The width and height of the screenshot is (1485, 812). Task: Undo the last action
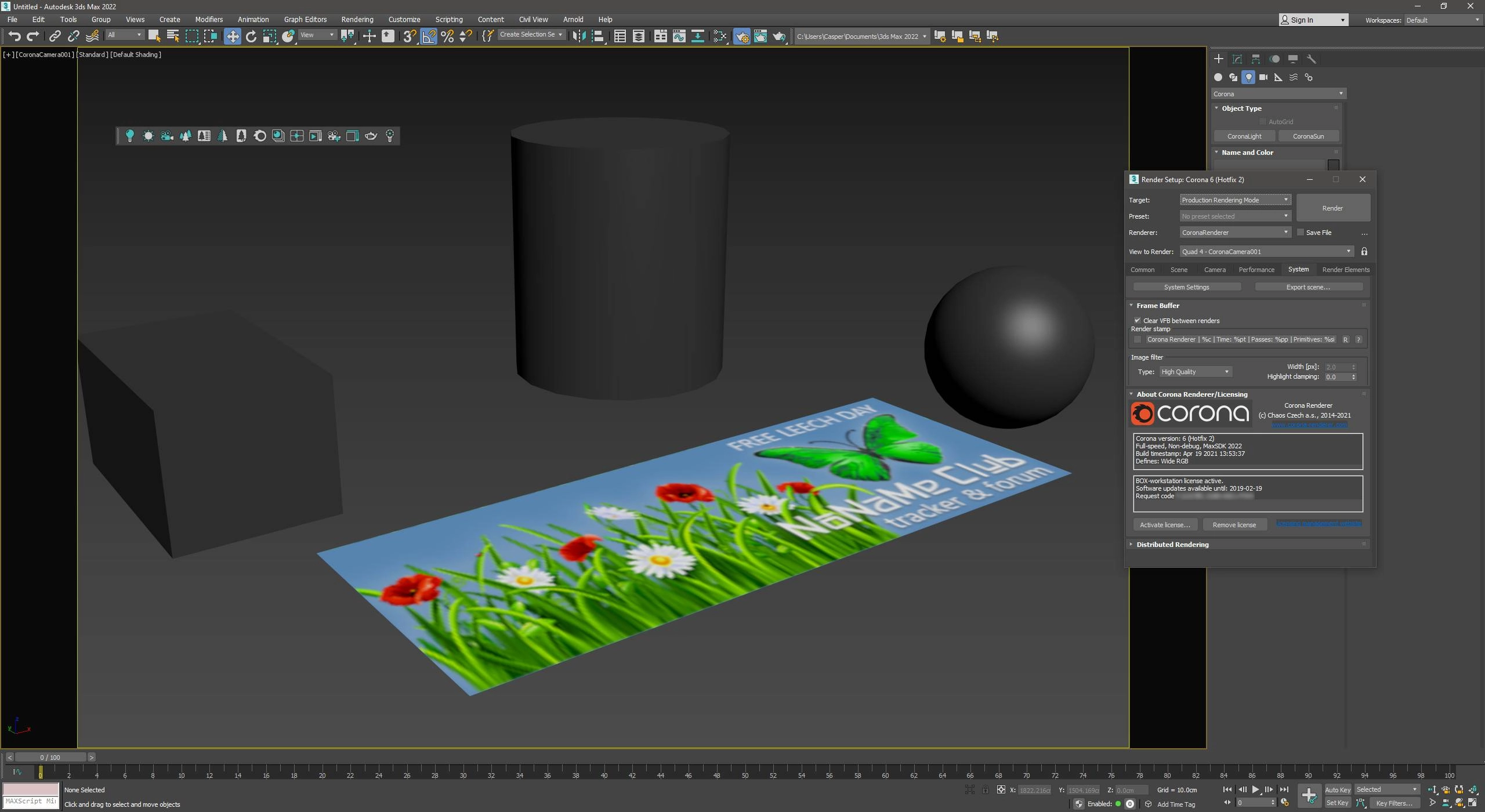(15, 36)
